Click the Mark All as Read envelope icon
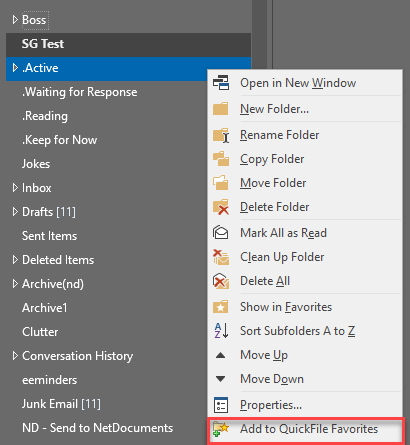 [221, 233]
